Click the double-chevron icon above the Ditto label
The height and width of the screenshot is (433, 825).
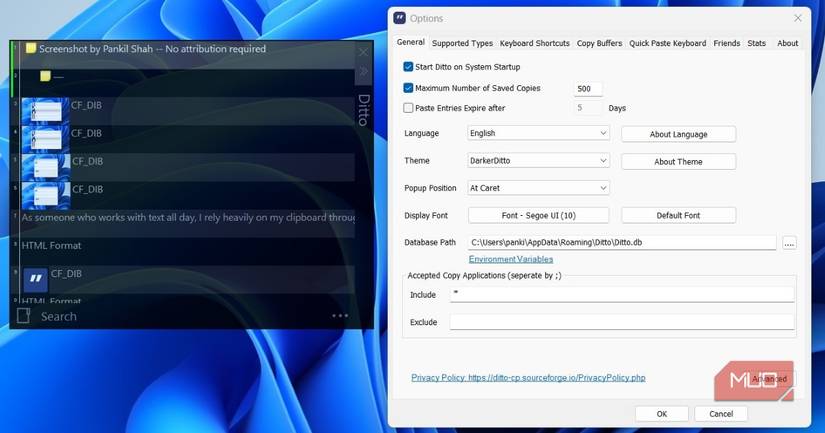tap(363, 73)
